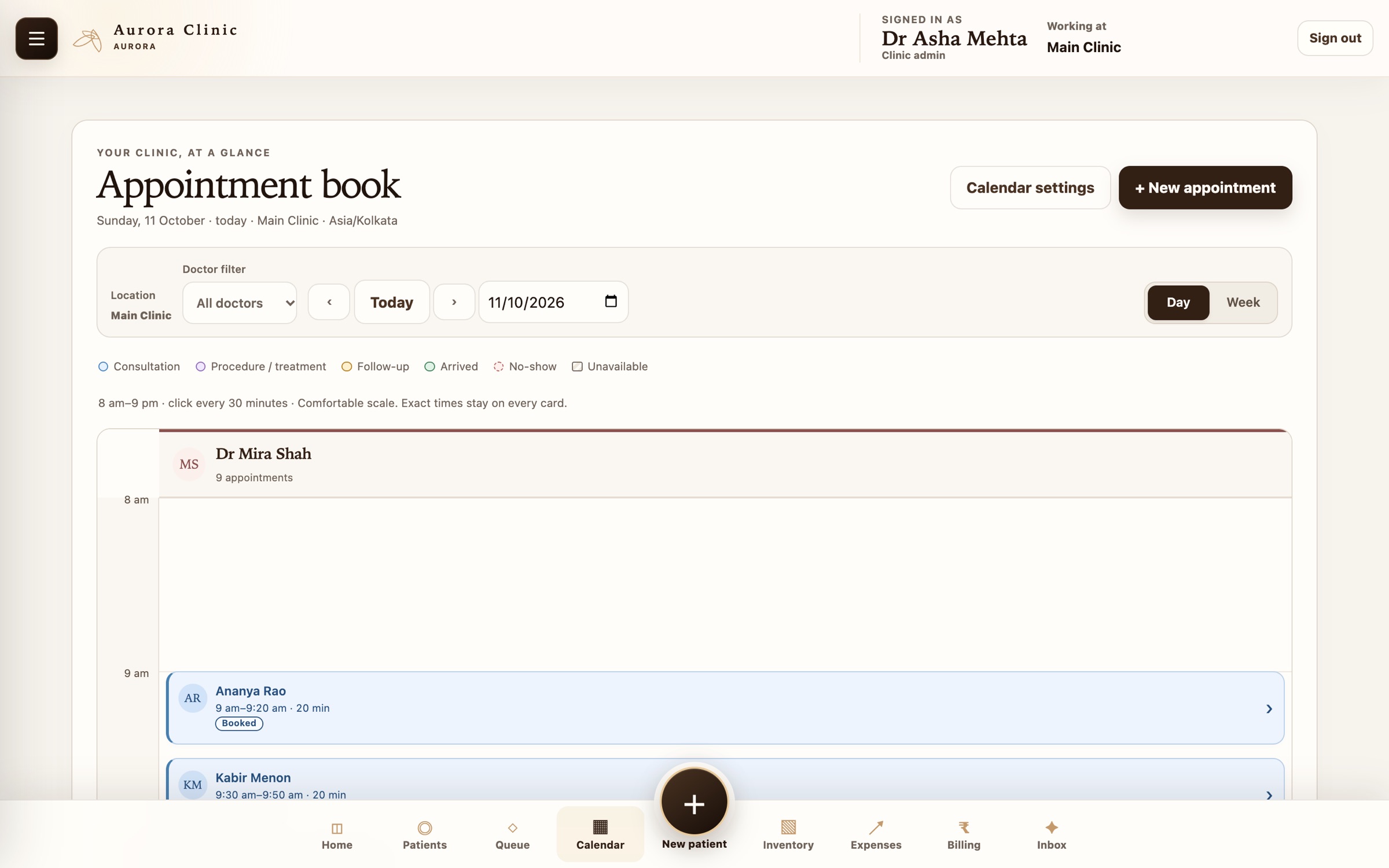Open the Expenses section
The width and height of the screenshot is (1389, 868).
(x=876, y=835)
